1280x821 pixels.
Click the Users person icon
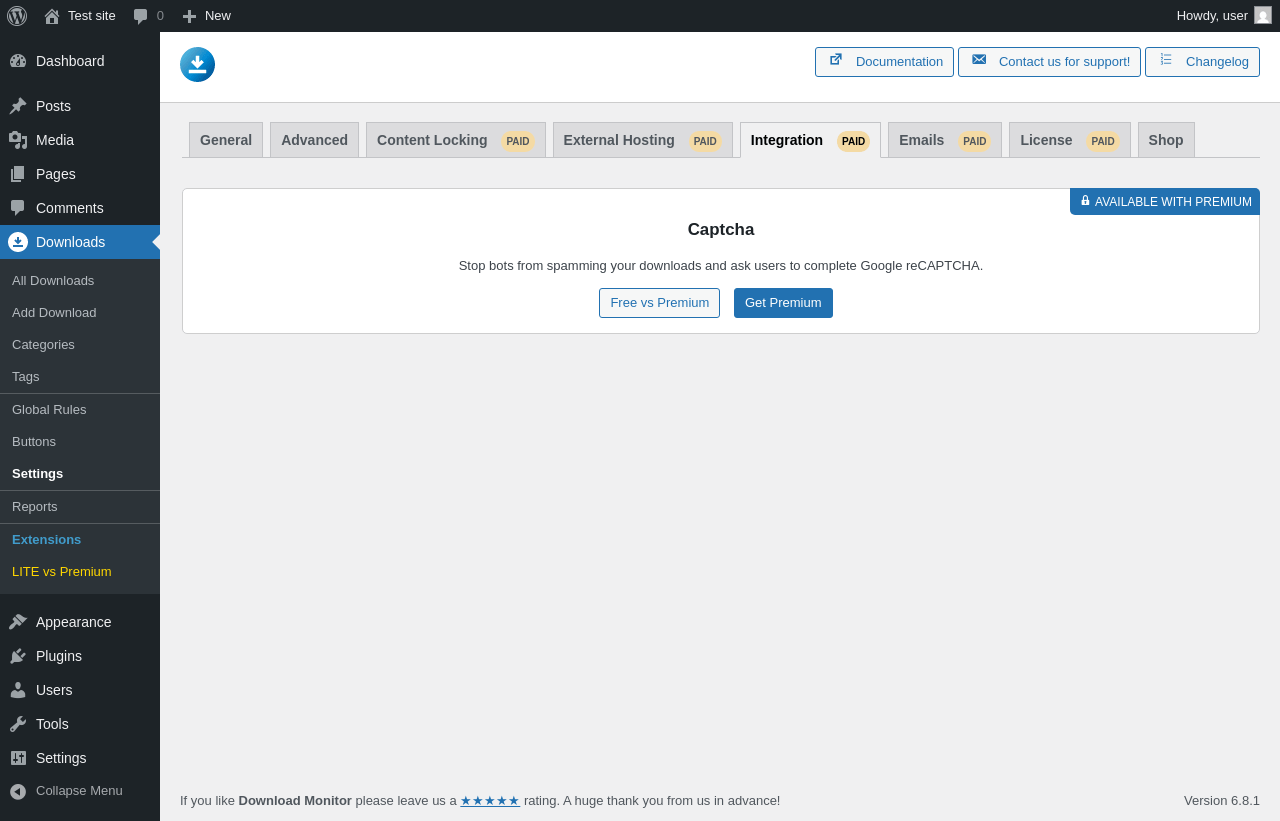click(x=18, y=690)
